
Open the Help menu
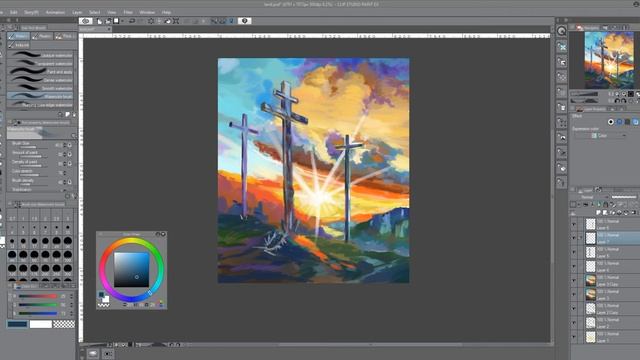(x=166, y=12)
